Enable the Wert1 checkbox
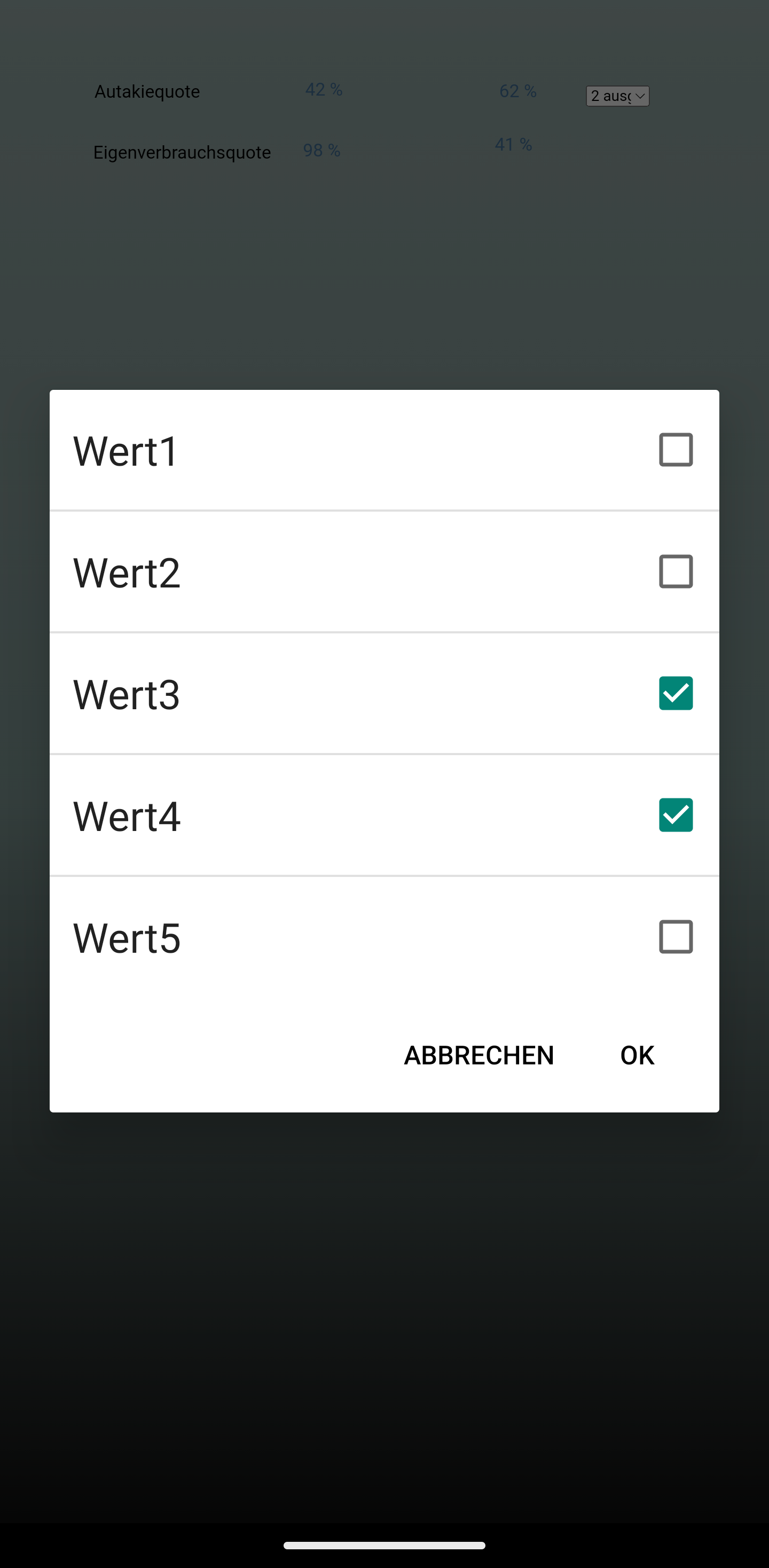 click(675, 449)
